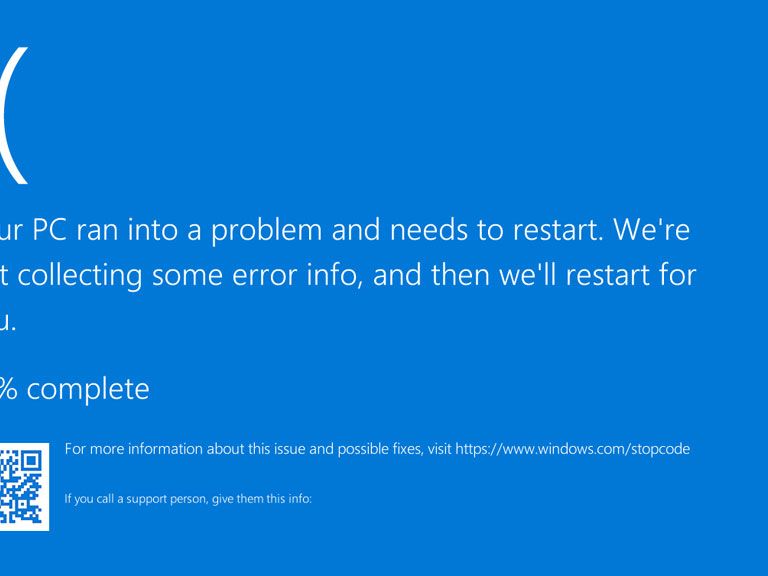Click the QR code image

coord(22,486)
